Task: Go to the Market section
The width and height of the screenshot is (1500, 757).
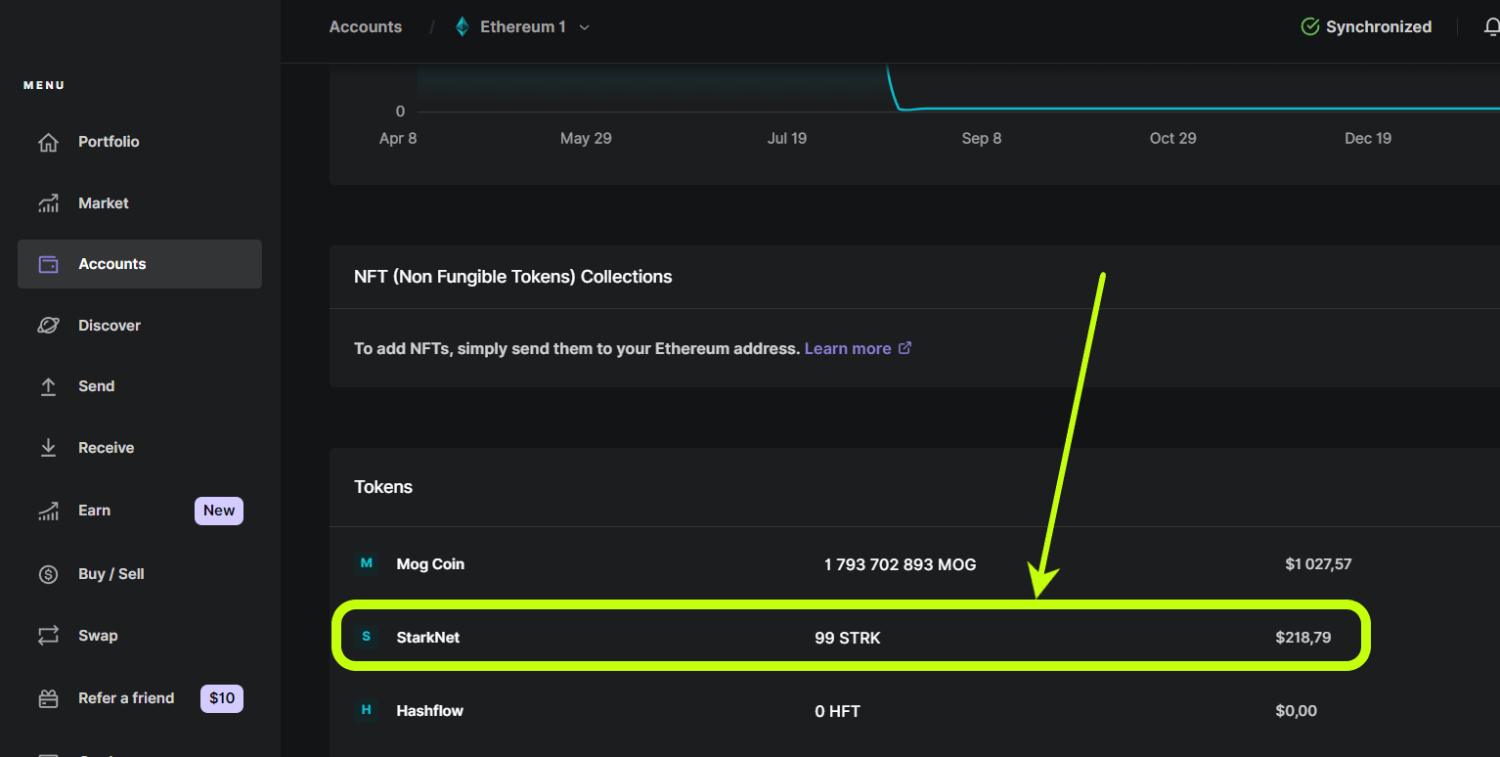Action: click(140, 203)
